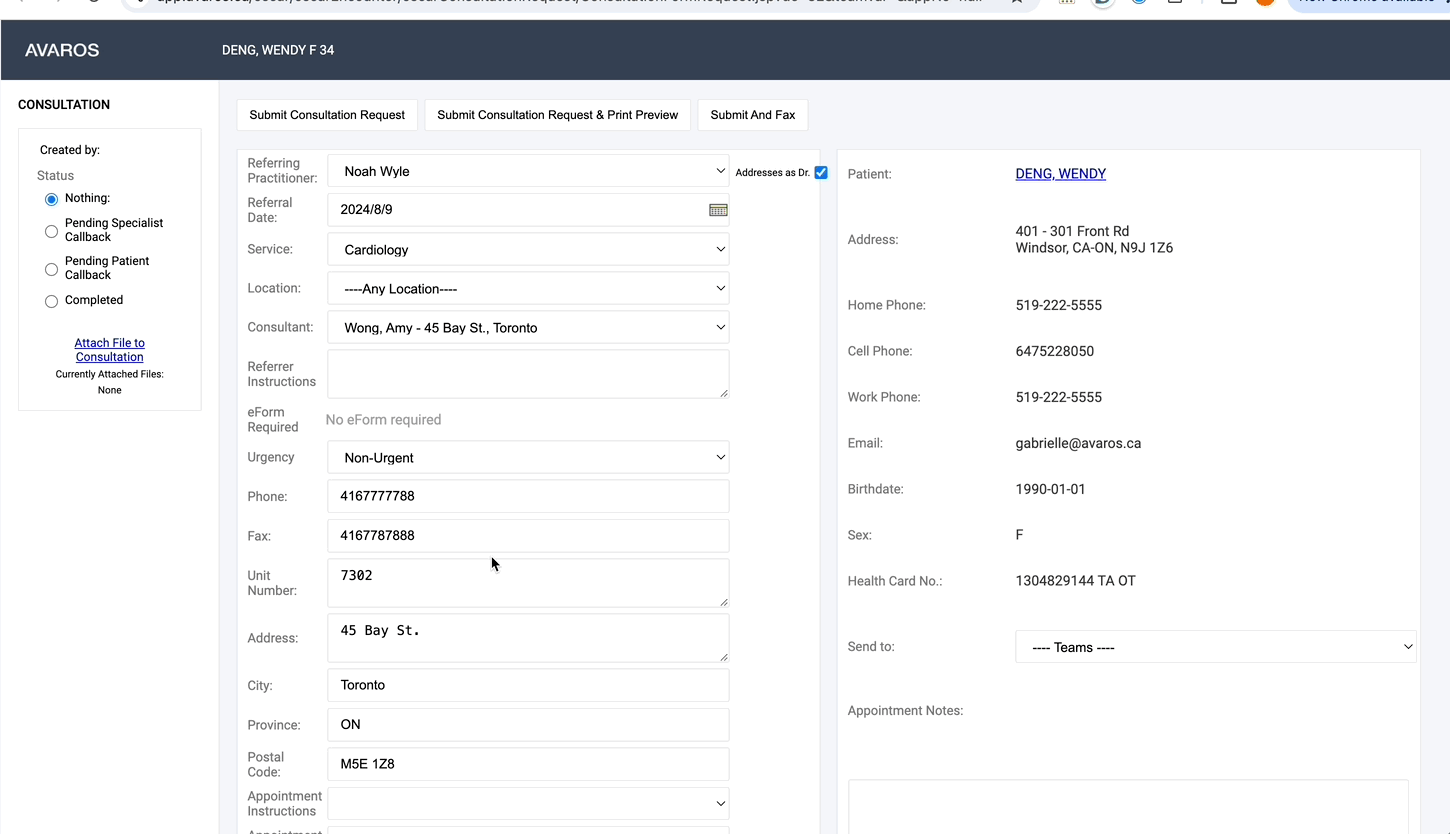
Task: Focus the Fax field with 4167787888
Action: [528, 535]
